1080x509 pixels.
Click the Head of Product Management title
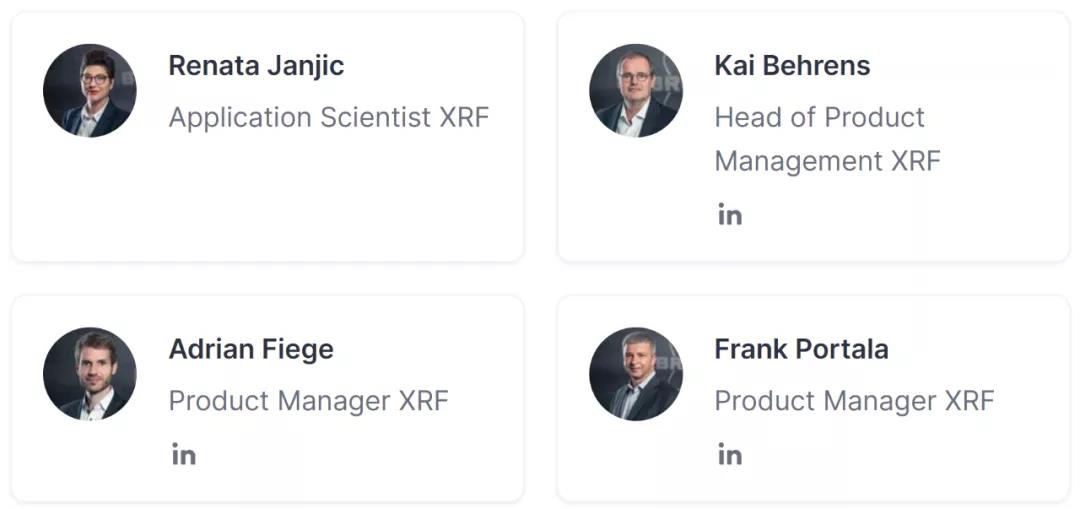pos(827,139)
